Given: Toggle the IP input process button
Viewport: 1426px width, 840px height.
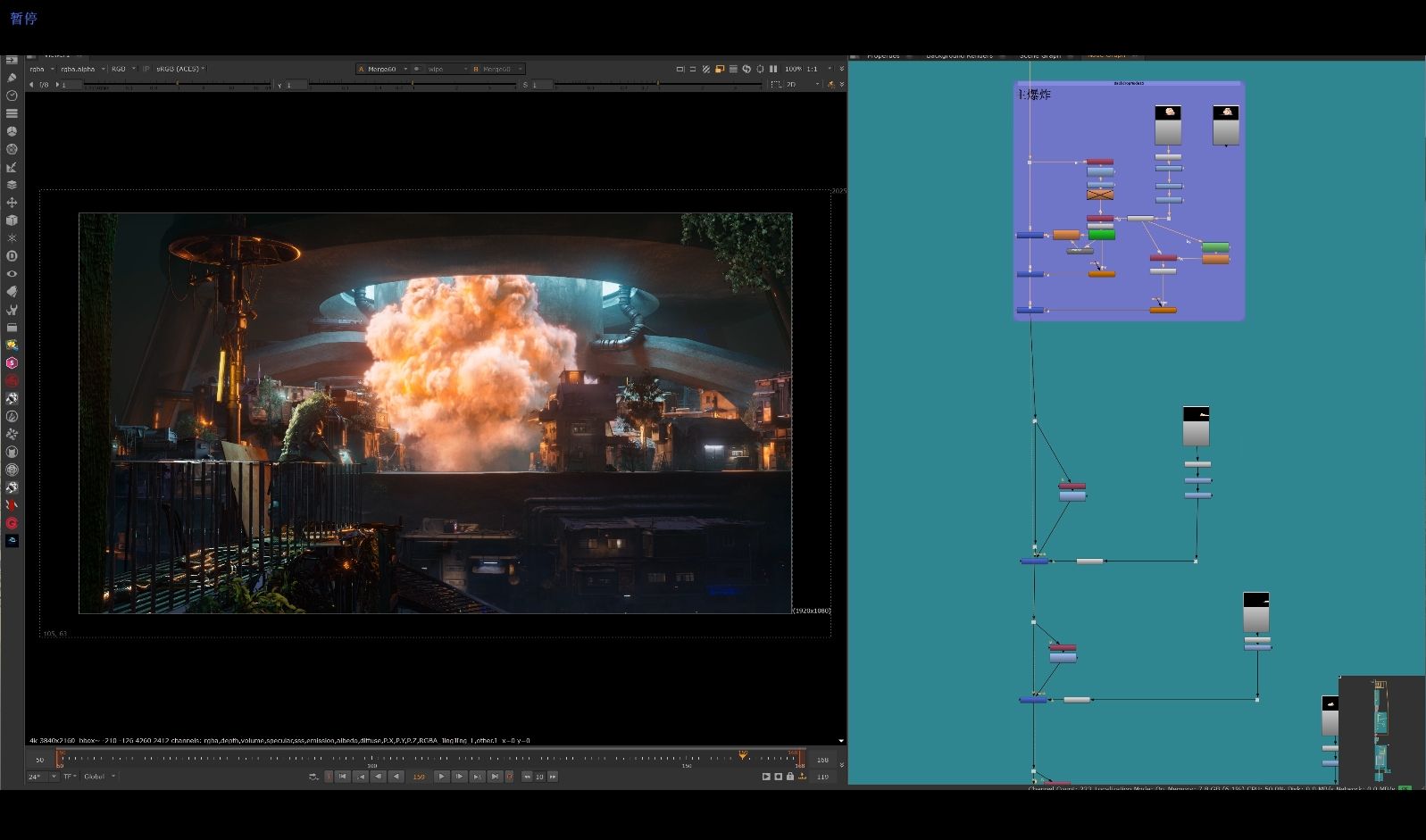Looking at the screenshot, I should [147, 69].
